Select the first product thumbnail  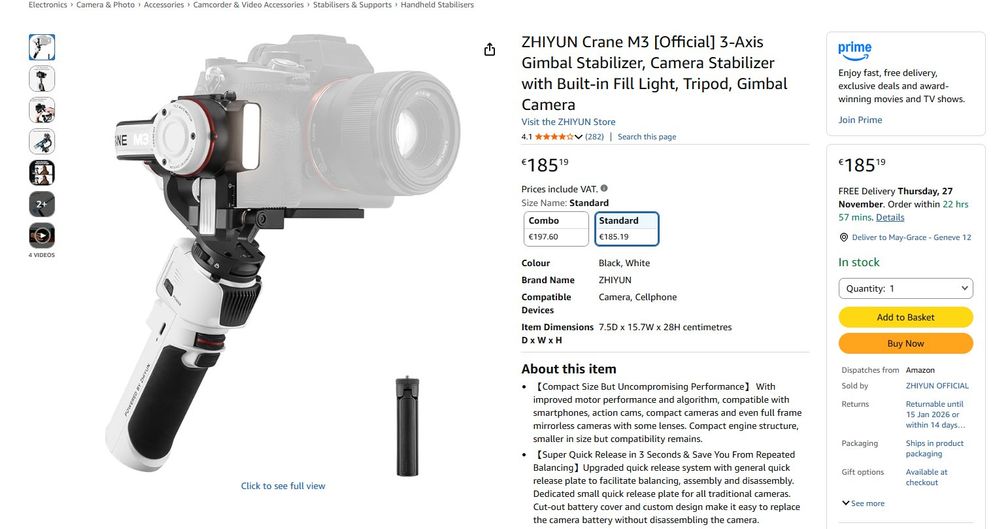(x=41, y=47)
